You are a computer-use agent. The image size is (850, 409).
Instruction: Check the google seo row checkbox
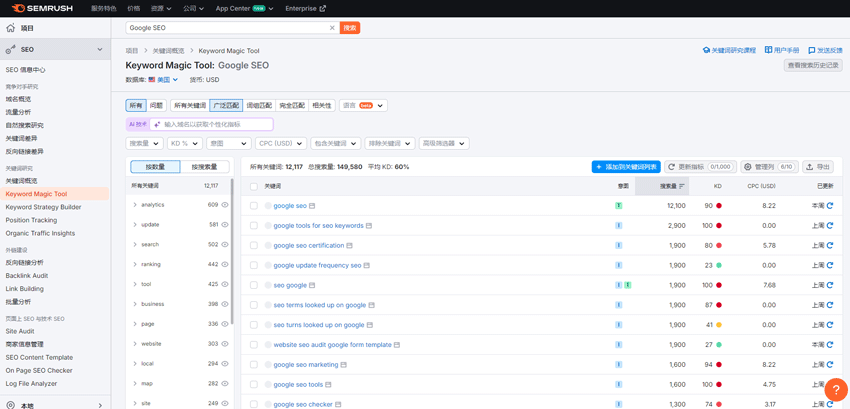coord(254,206)
